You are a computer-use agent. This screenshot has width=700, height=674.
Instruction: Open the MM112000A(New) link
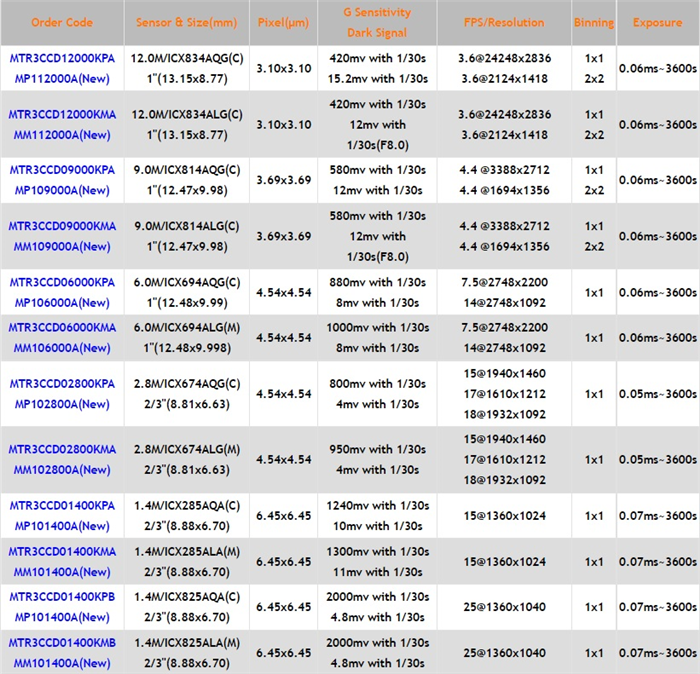pyautogui.click(x=62, y=135)
